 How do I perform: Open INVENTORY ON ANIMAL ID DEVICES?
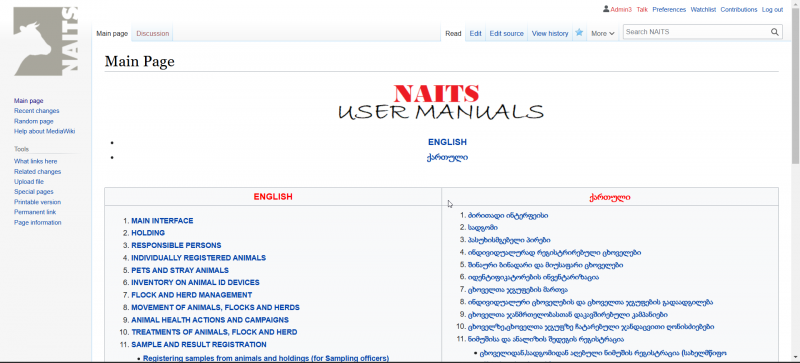(195, 282)
